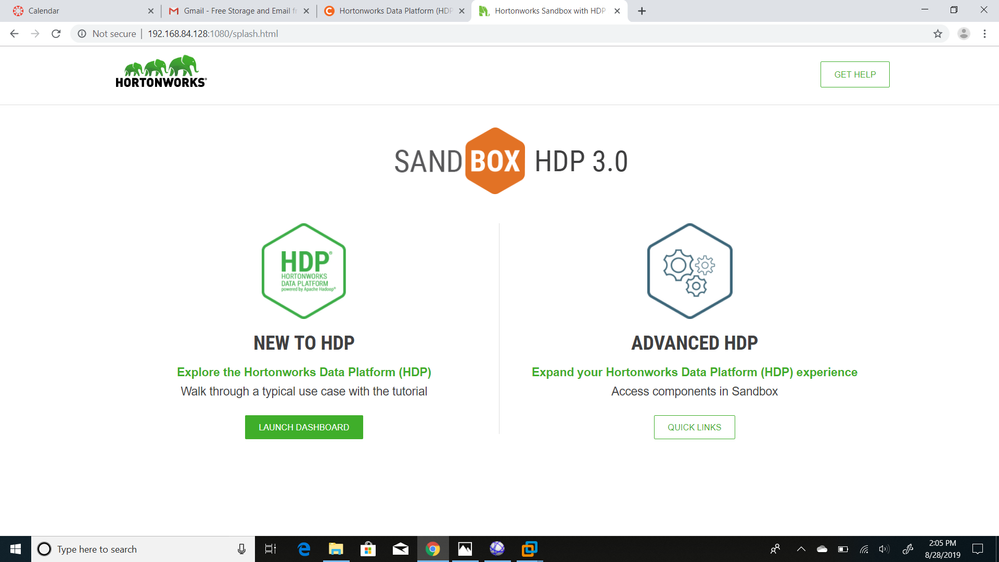Close the Hortonworks Sandbox tab

[617, 11]
